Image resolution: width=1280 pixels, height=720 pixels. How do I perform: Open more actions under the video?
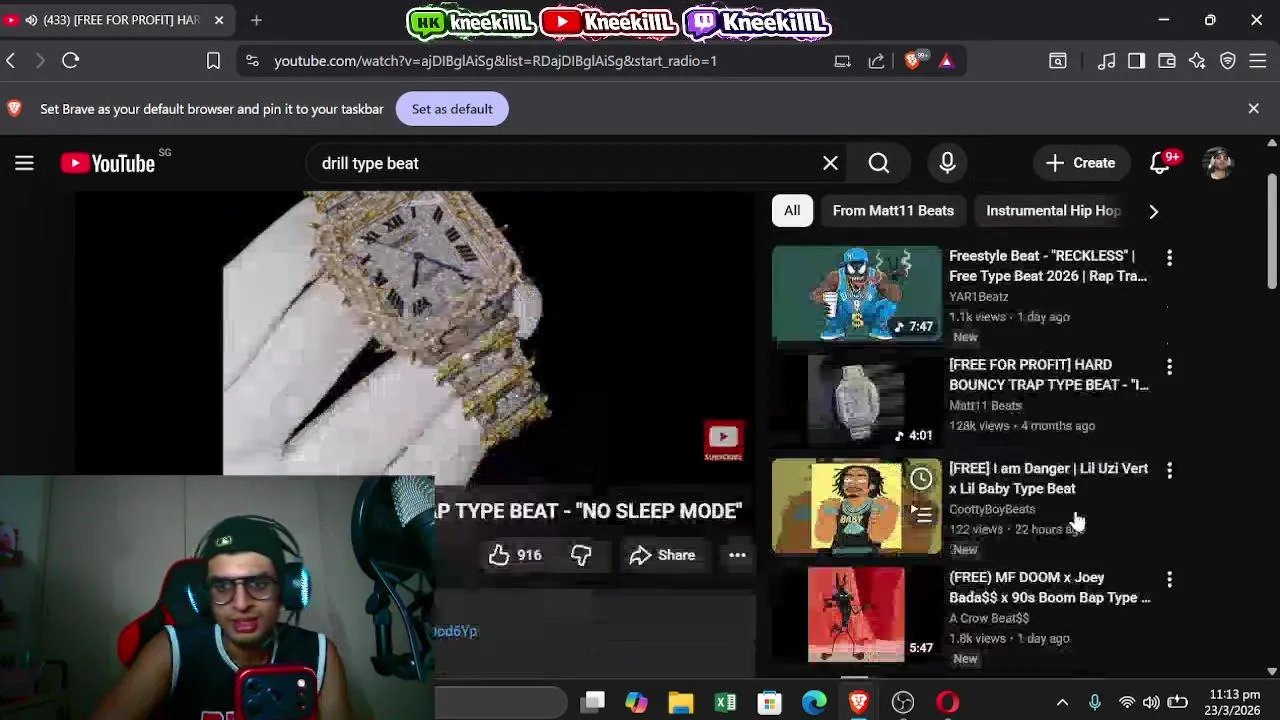point(737,555)
